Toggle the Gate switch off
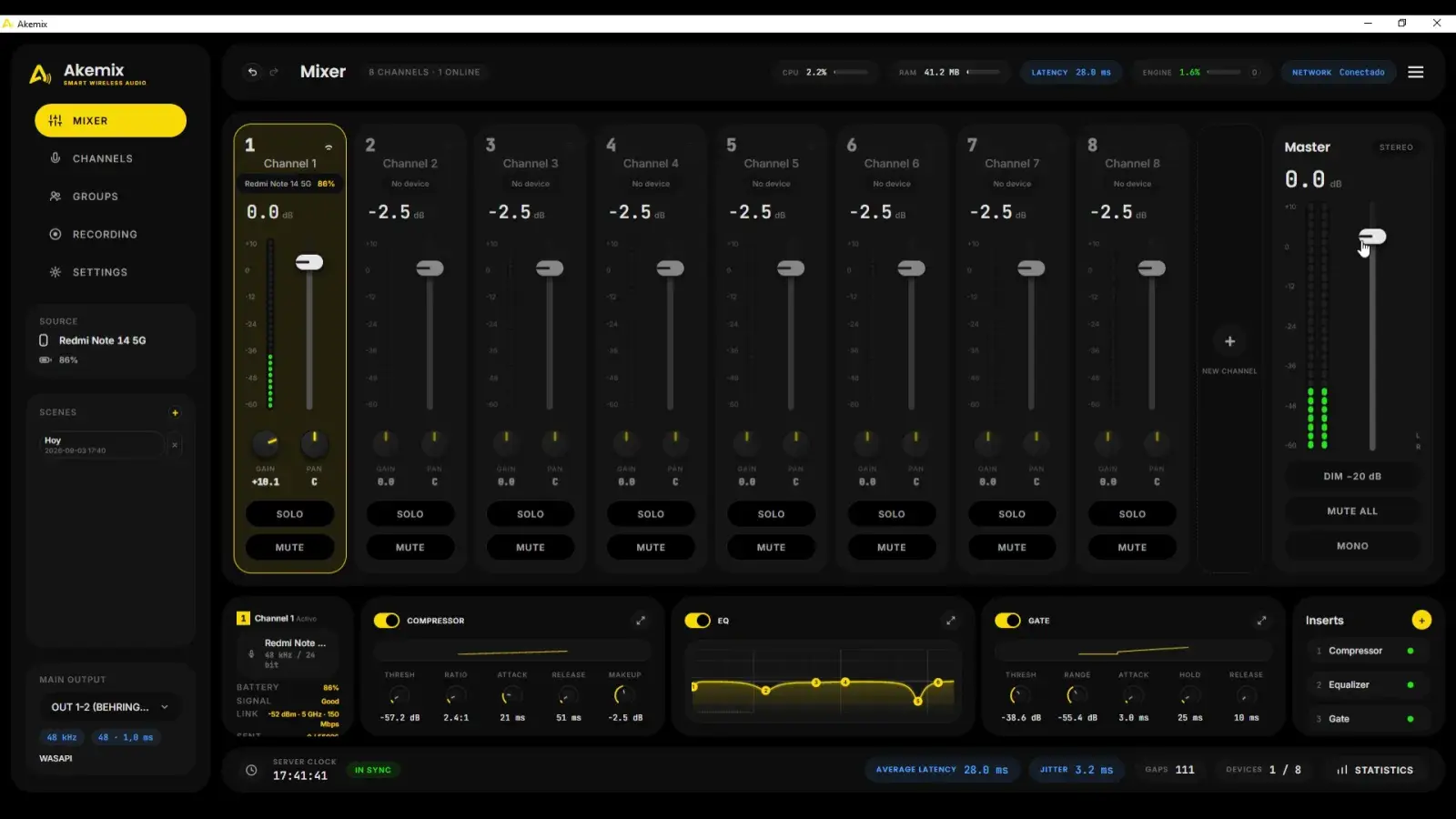The image size is (1456, 819). tap(1007, 621)
